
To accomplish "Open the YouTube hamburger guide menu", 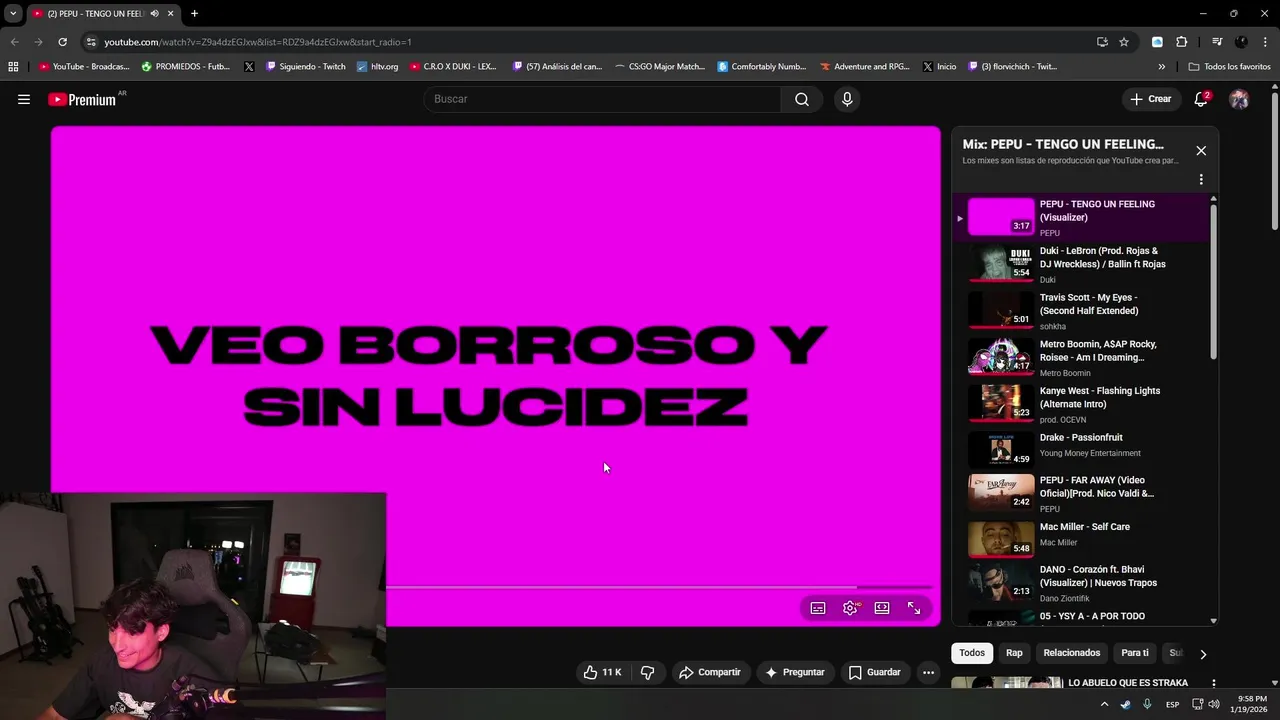I will [x=24, y=99].
